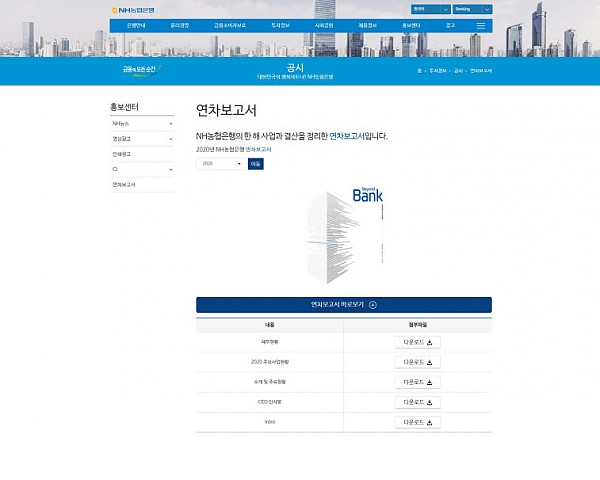Open the 금융소비자보호 nav menu
Viewport: 600px width, 480px height.
click(230, 26)
